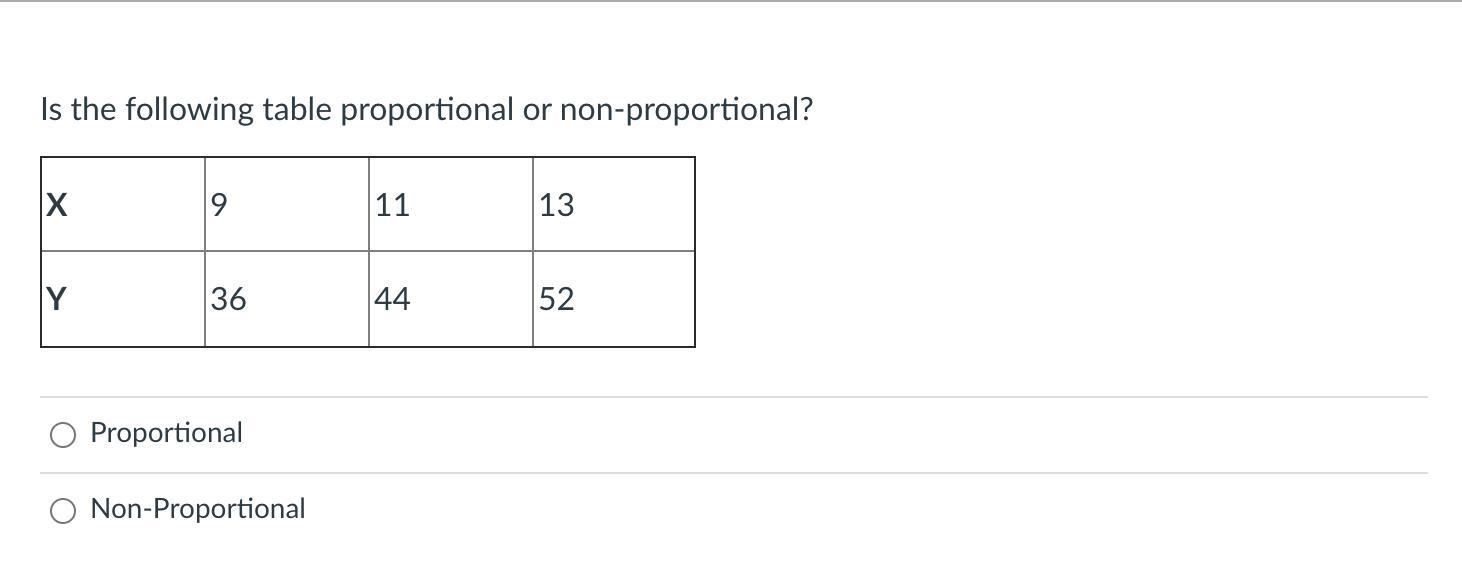Click the "Proportional" answer label text
The height and width of the screenshot is (578, 1462).
coord(166,433)
